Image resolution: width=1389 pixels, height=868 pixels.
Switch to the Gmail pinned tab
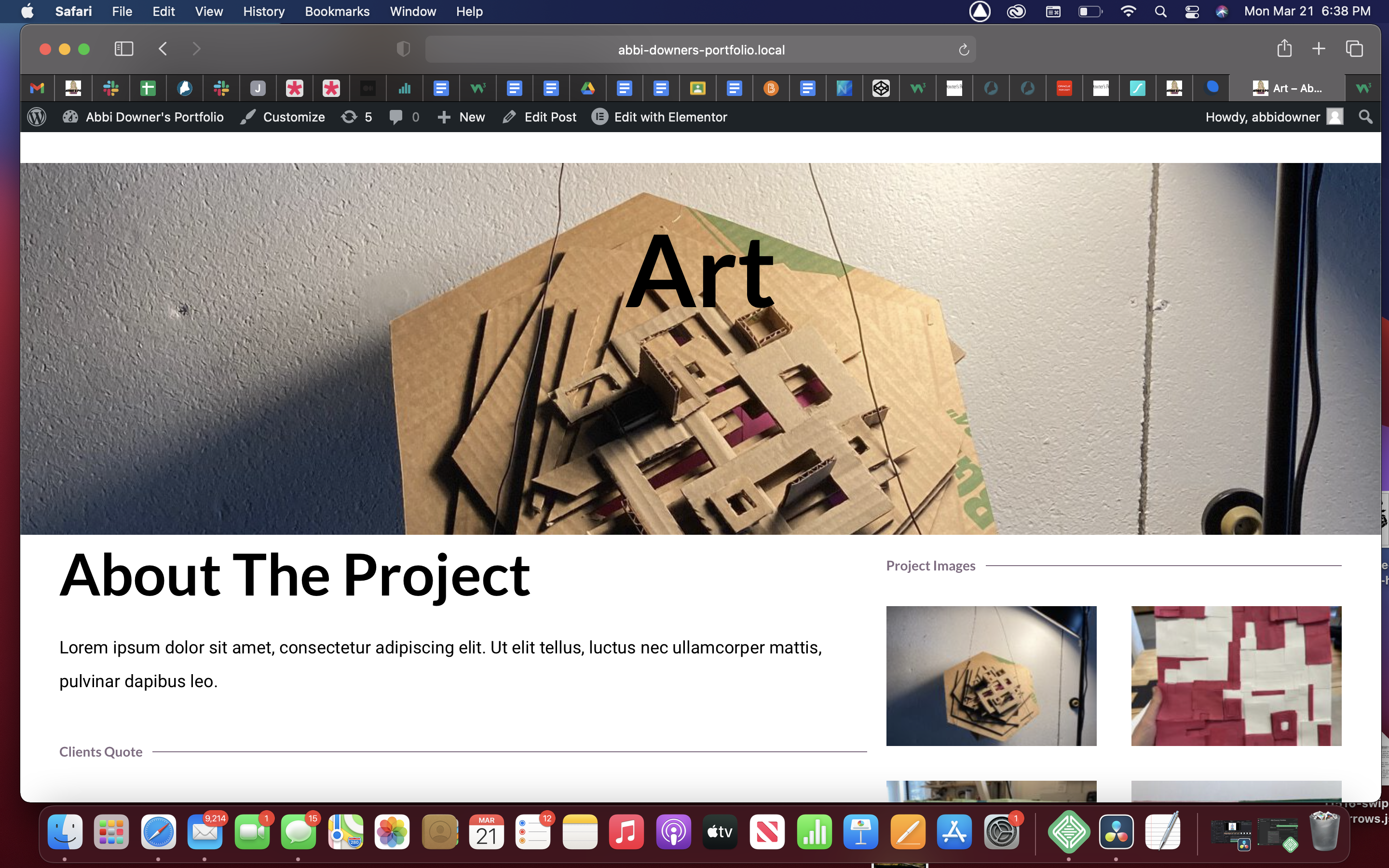37,88
